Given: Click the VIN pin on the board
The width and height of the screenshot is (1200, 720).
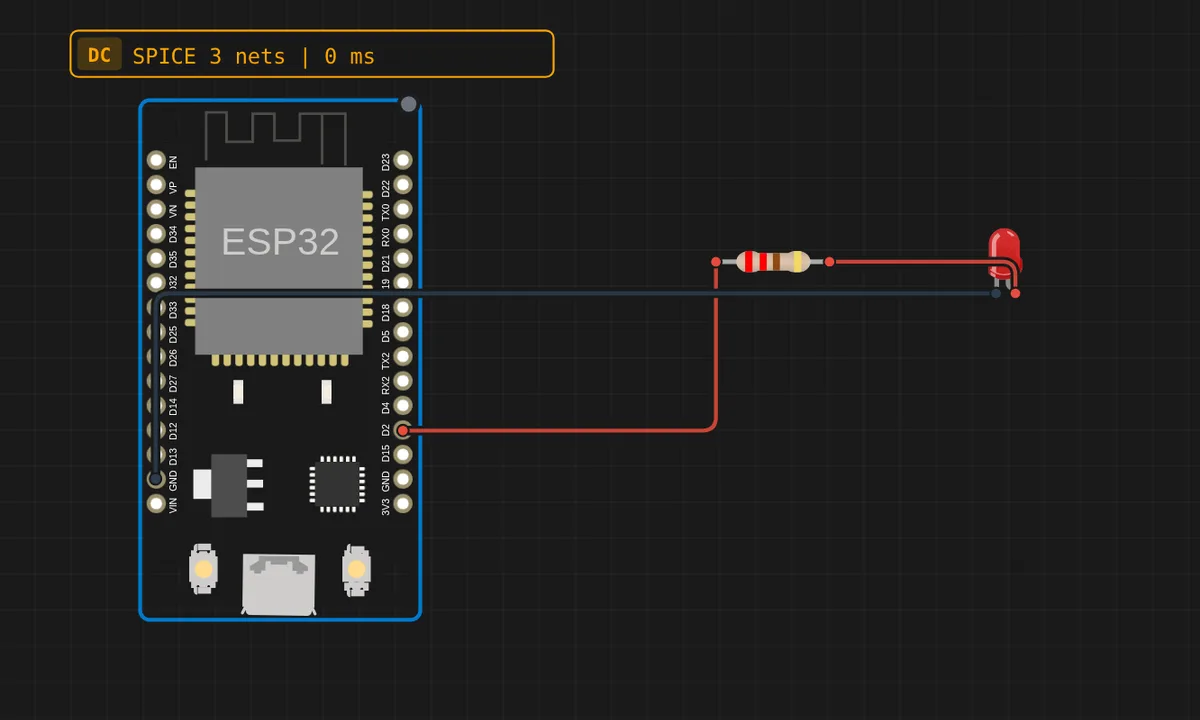Looking at the screenshot, I should (156, 503).
